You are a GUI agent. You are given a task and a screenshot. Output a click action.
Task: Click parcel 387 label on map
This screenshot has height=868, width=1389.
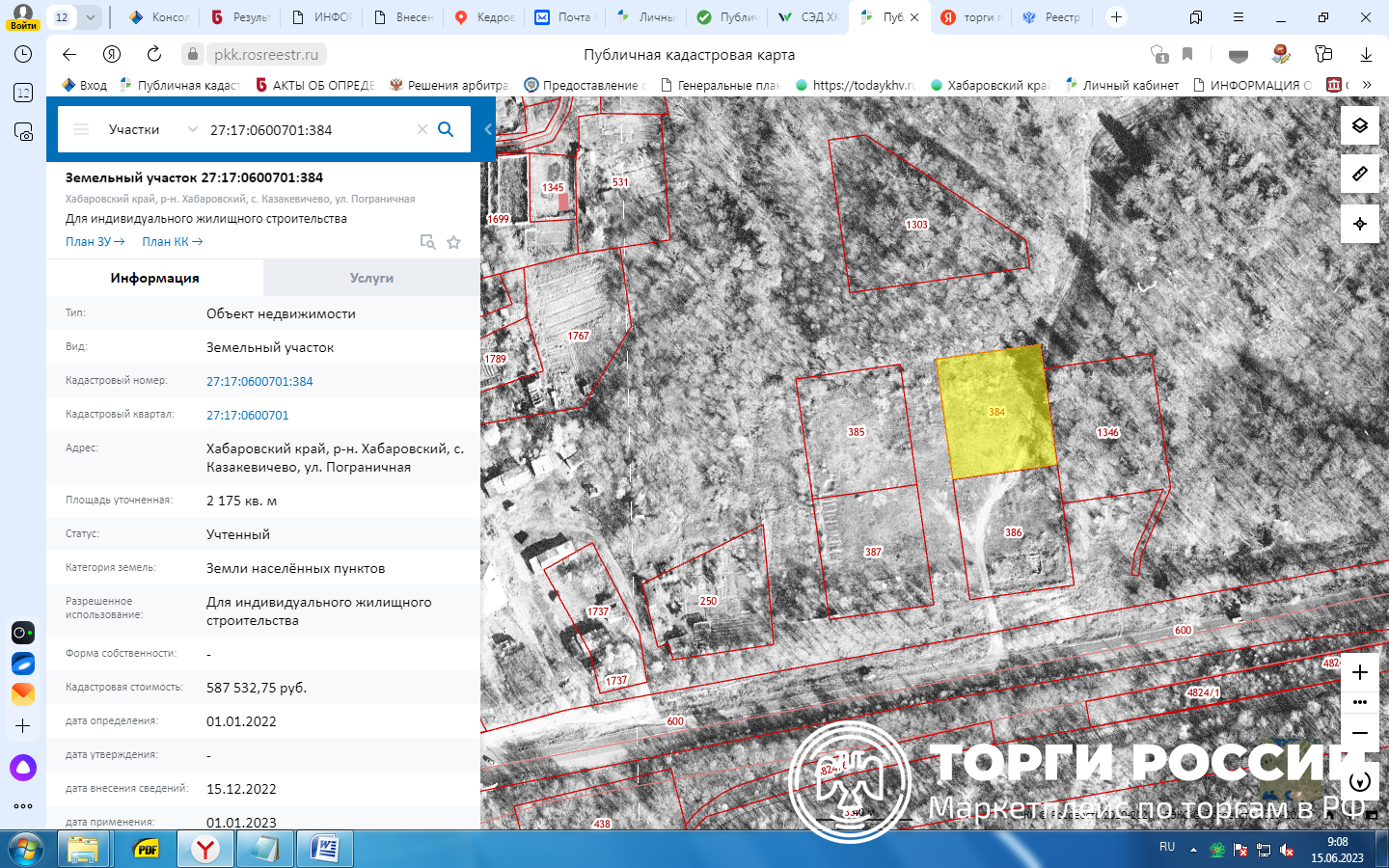pos(873,552)
